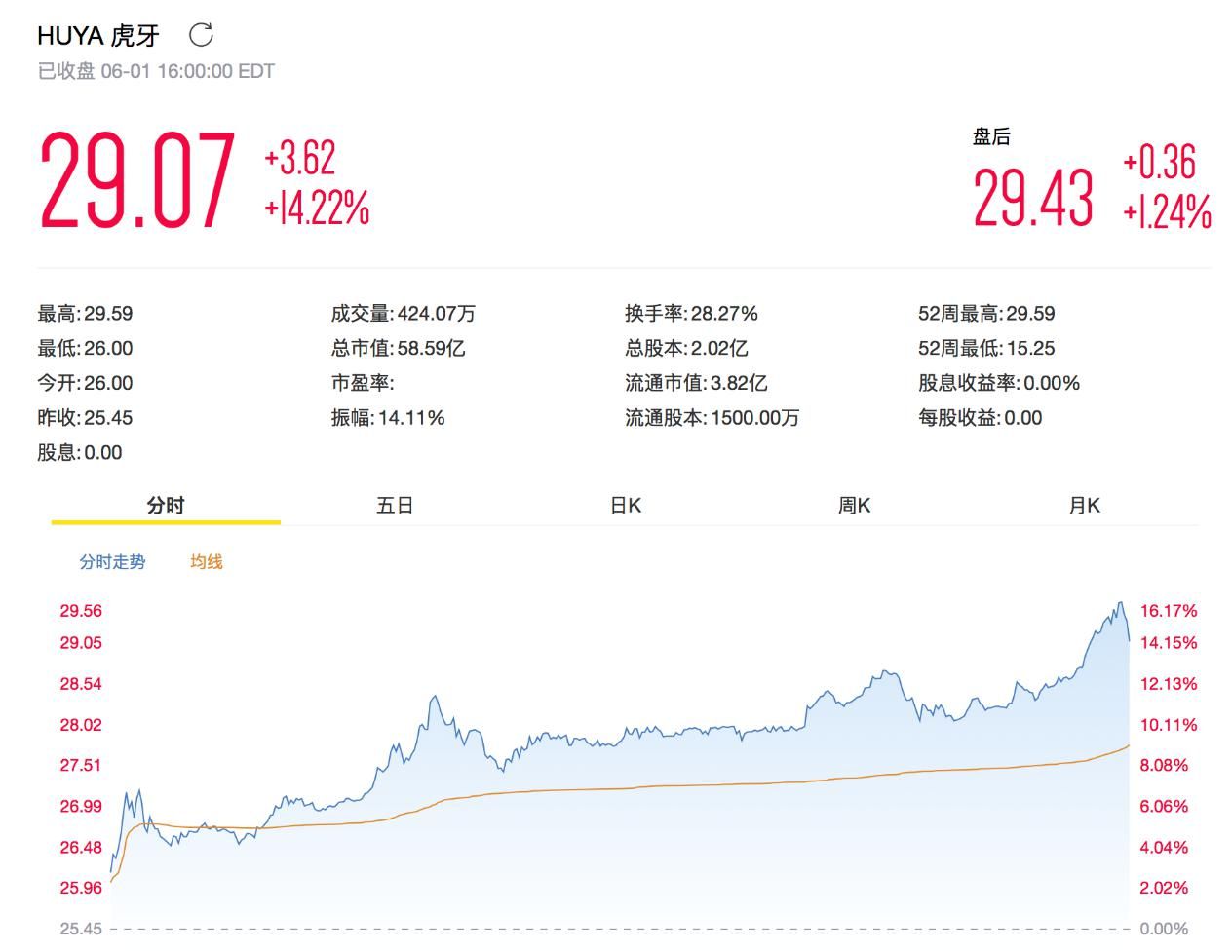Click the 2.02% percent axis label
This screenshot has width=1232, height=952.
(x=1164, y=888)
